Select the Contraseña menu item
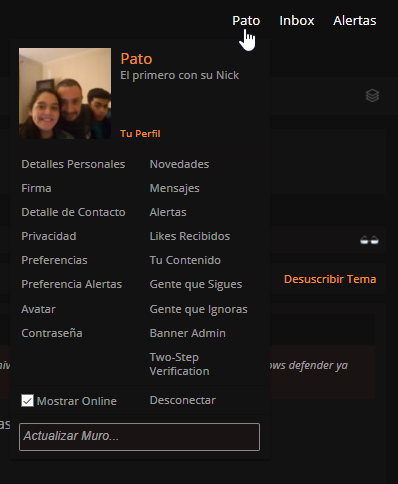The width and height of the screenshot is (398, 484). tap(52, 333)
